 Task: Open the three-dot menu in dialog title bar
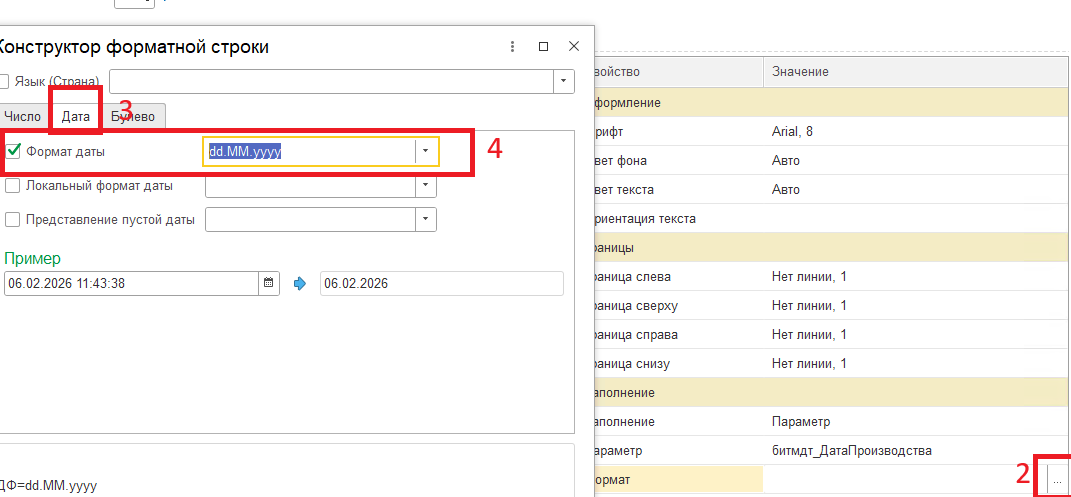click(512, 47)
